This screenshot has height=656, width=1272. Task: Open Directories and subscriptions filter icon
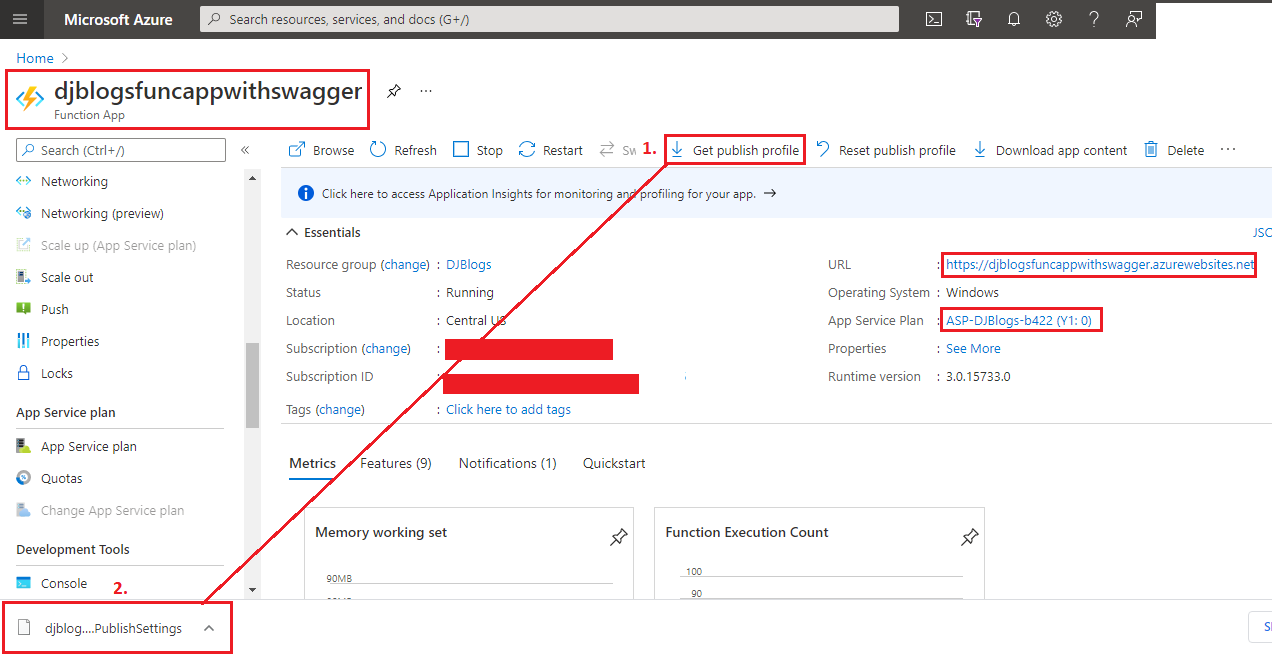click(x=974, y=19)
